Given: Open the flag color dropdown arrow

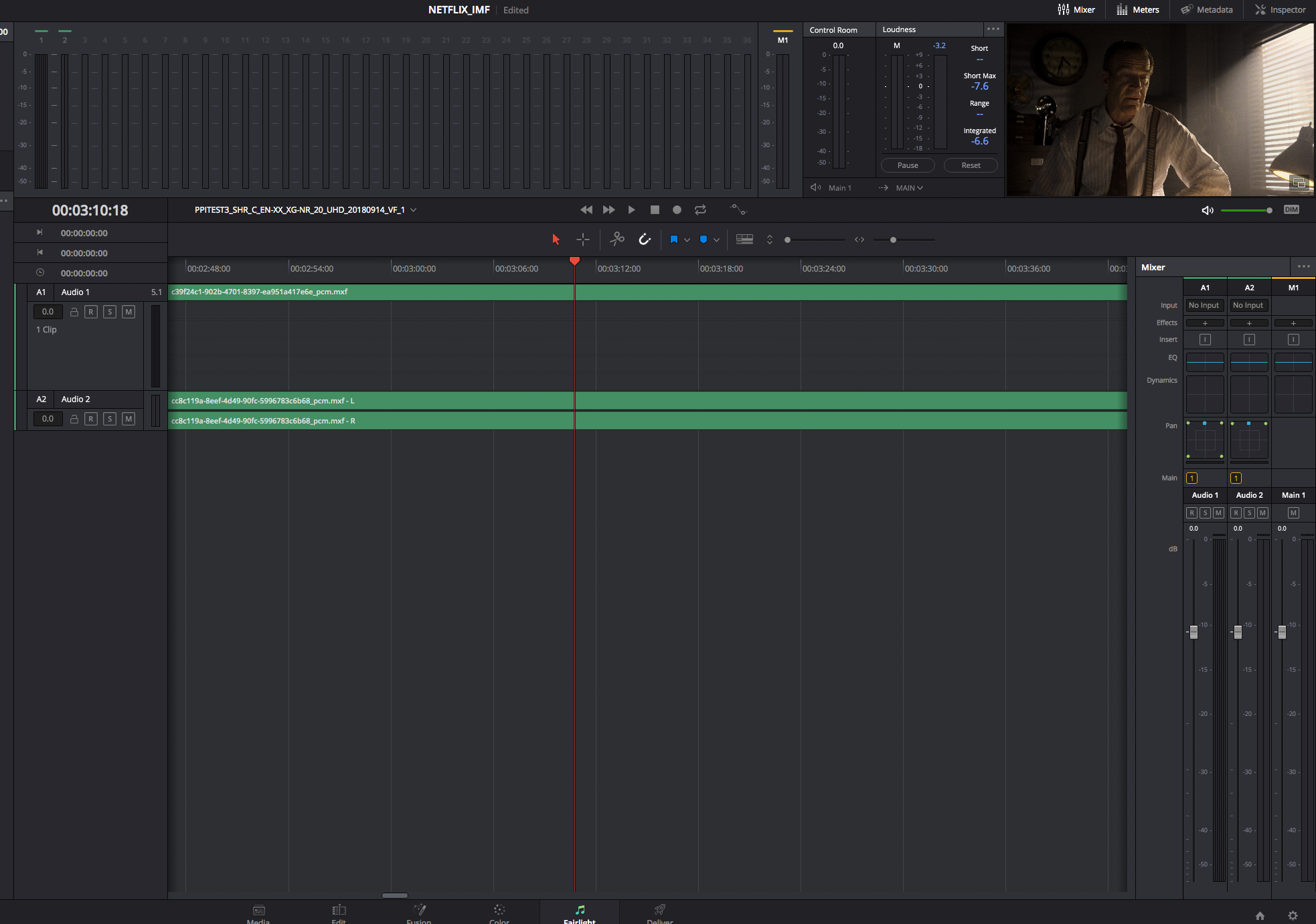Looking at the screenshot, I should (687, 240).
